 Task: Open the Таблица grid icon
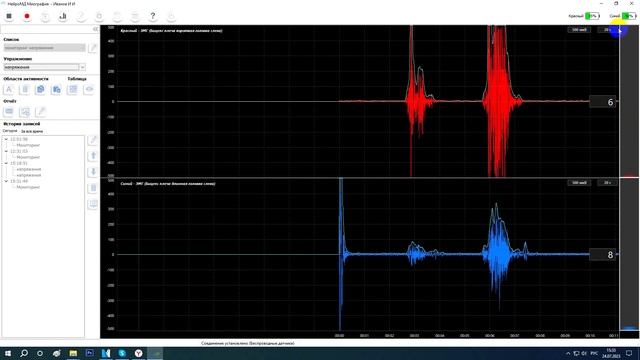[x=73, y=89]
